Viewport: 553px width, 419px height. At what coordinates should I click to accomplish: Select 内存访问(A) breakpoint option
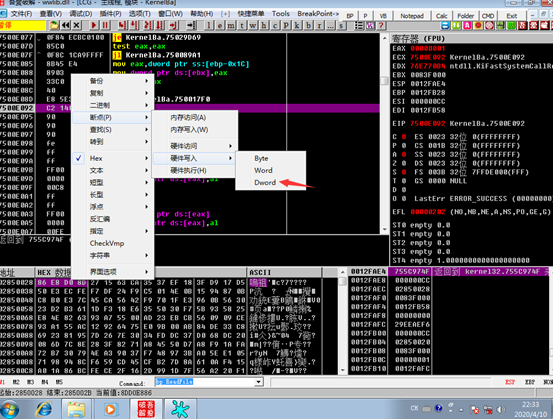click(x=188, y=117)
